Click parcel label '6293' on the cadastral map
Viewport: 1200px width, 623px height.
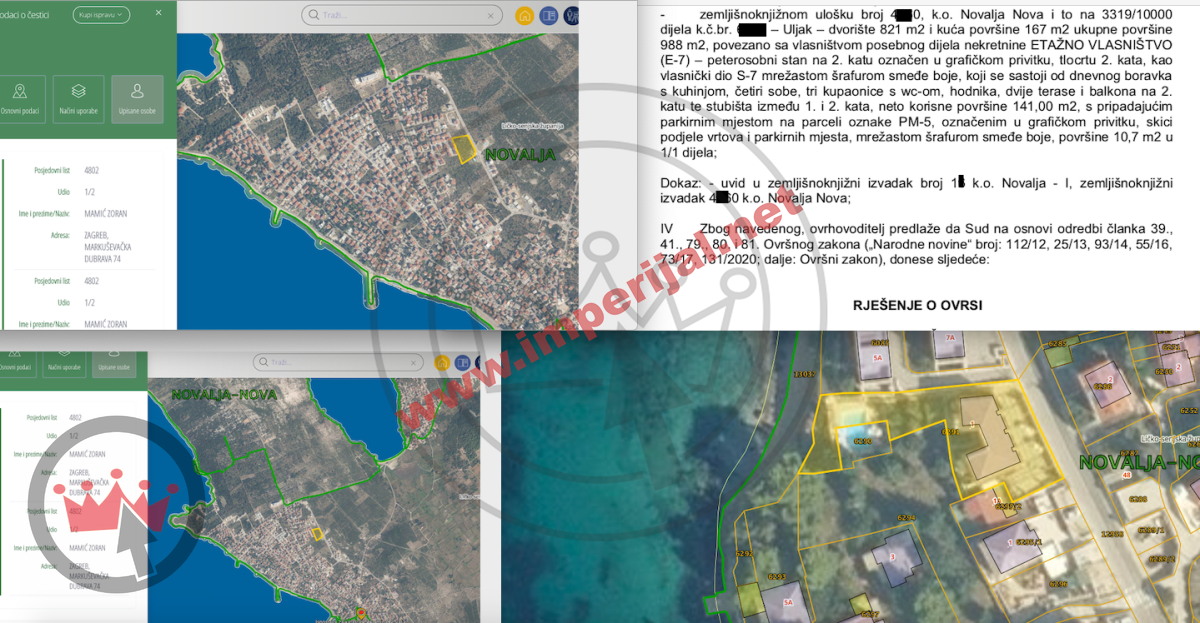777,577
